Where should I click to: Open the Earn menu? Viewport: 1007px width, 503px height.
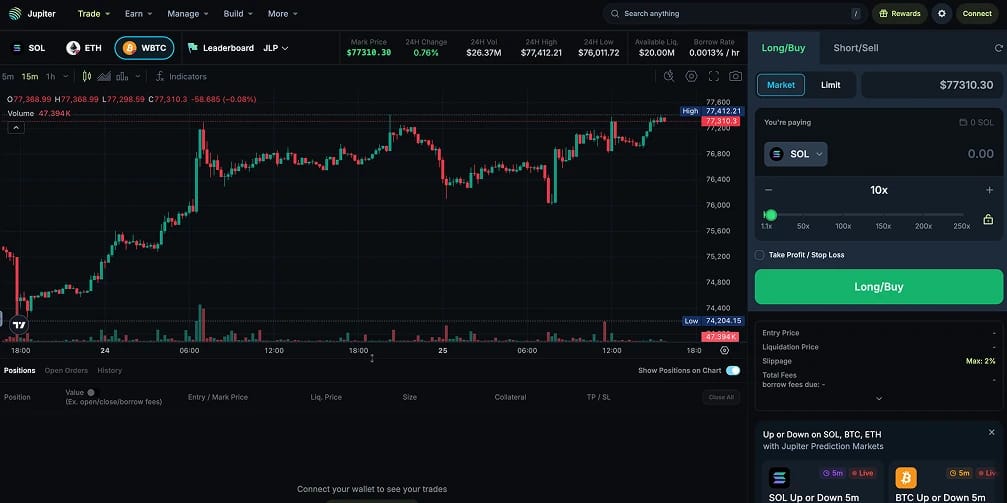pyautogui.click(x=139, y=13)
